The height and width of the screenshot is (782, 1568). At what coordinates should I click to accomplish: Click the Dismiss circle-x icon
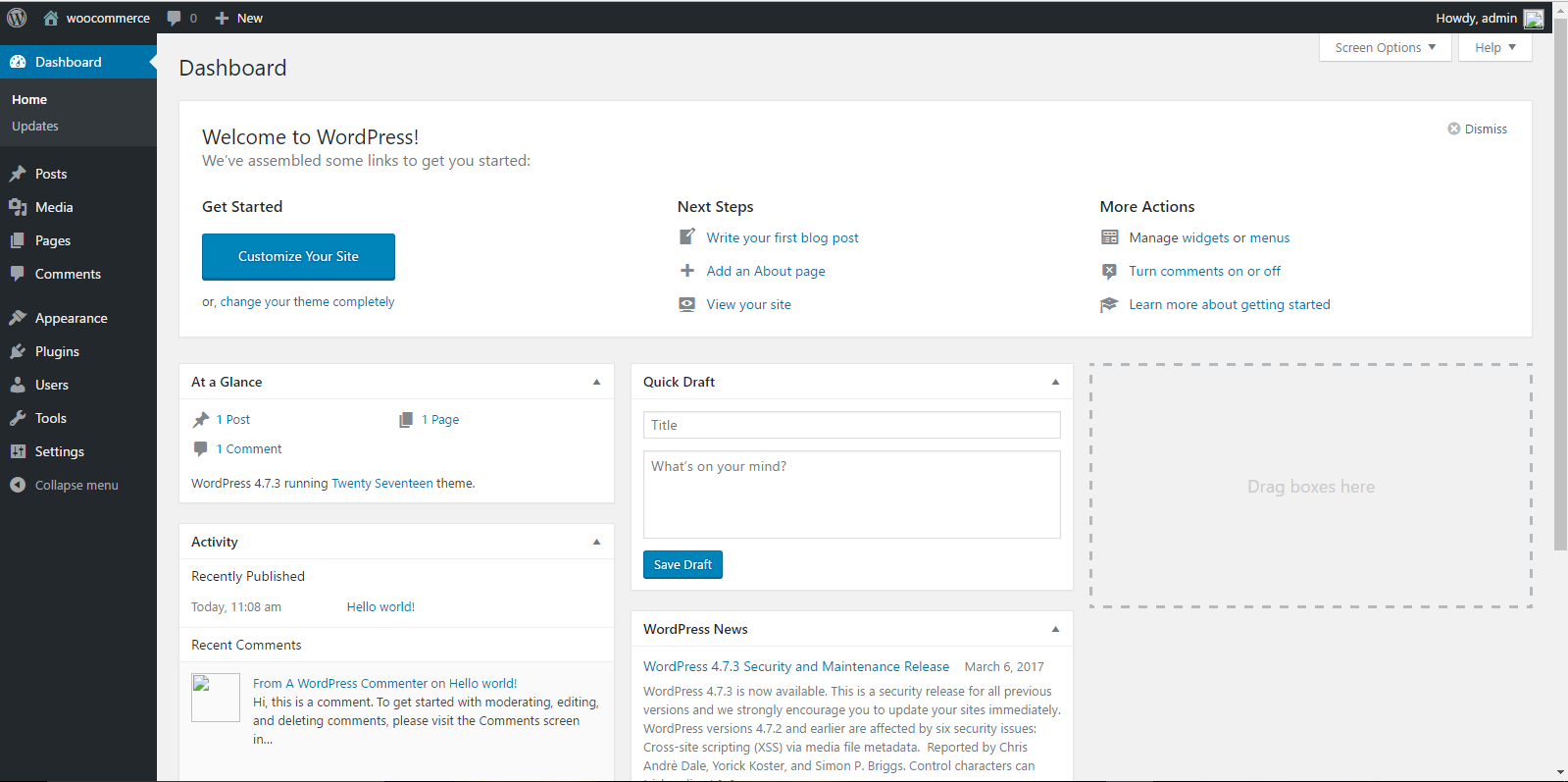point(1454,129)
